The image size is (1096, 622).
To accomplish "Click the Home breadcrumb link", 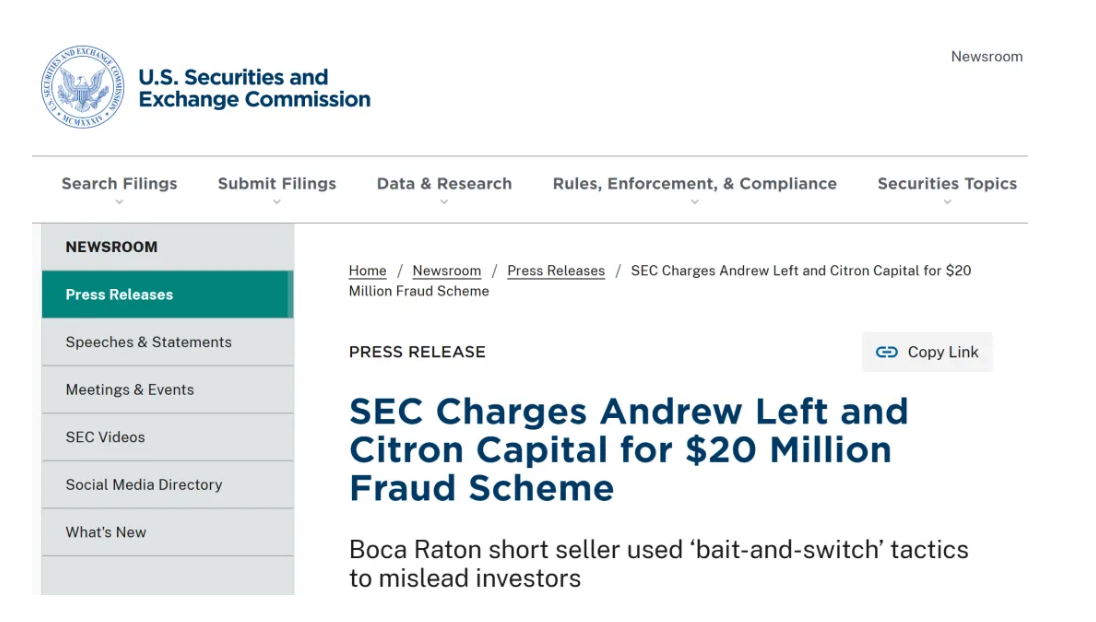I will pyautogui.click(x=367, y=271).
